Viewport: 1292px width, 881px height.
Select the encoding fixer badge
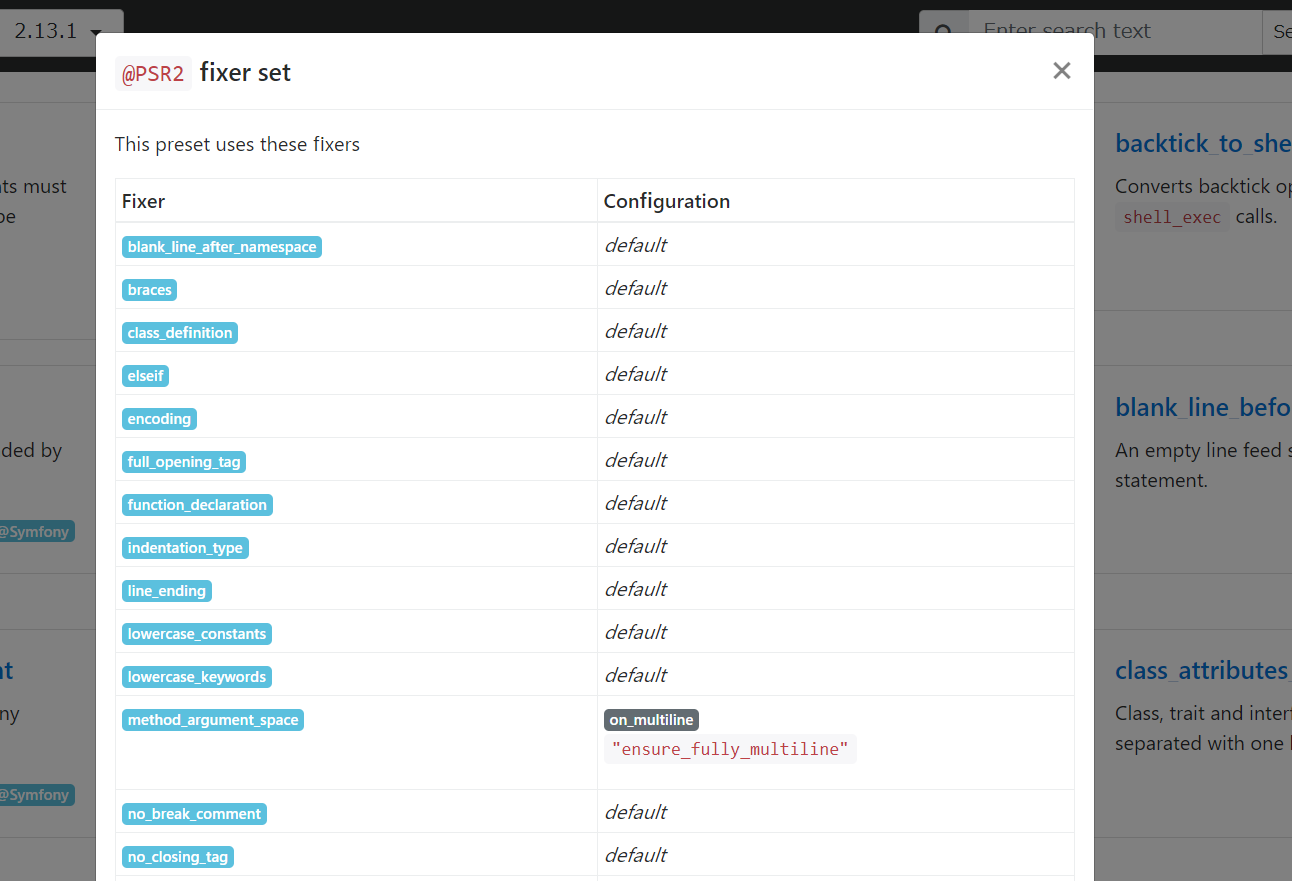(x=159, y=419)
